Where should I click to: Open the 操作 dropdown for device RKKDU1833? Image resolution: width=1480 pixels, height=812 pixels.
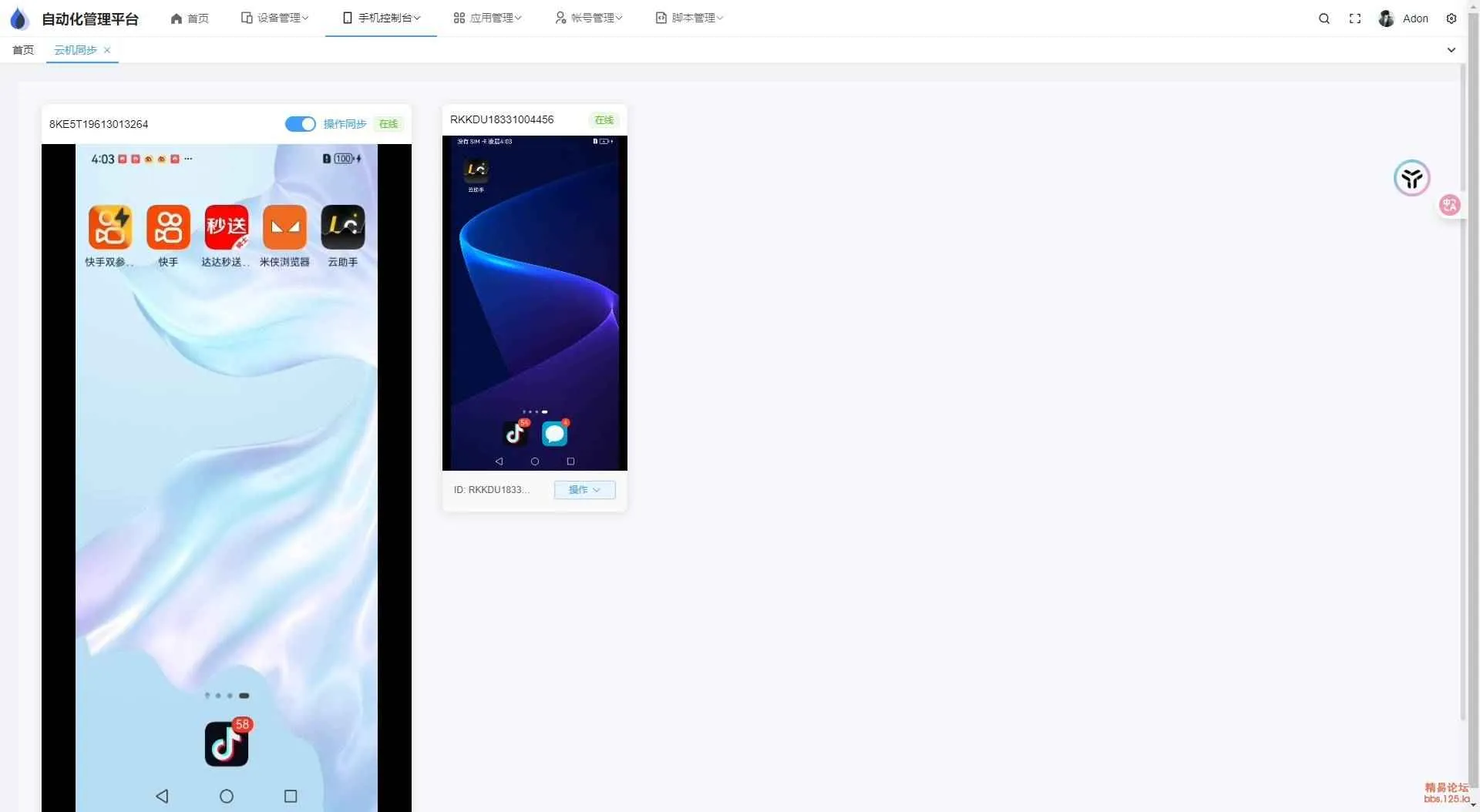point(584,490)
